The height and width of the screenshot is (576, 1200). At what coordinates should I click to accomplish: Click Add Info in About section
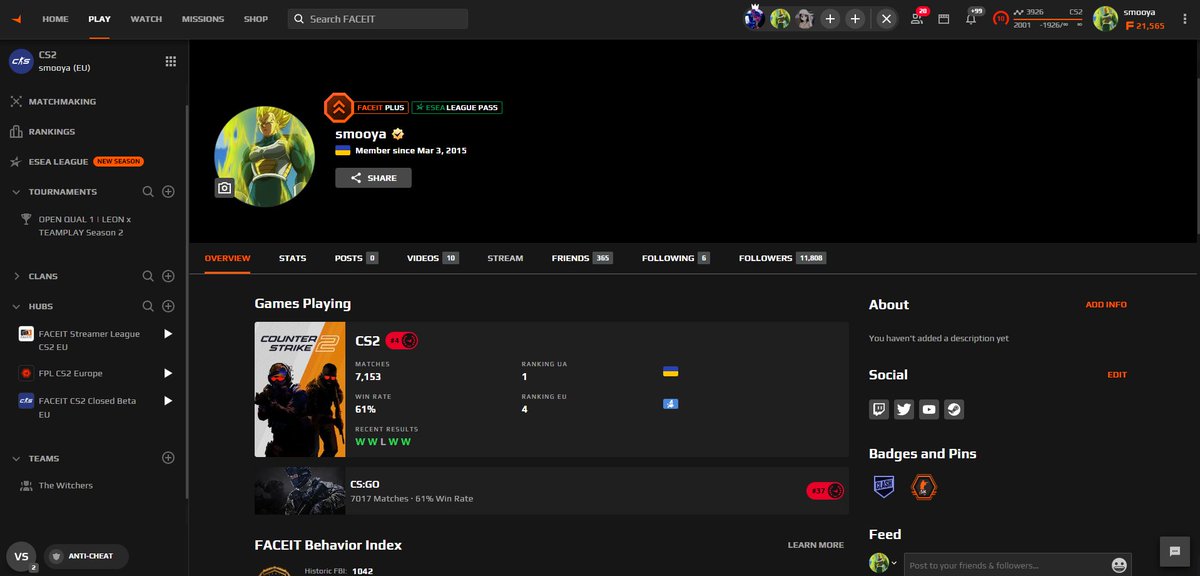pyautogui.click(x=1106, y=304)
